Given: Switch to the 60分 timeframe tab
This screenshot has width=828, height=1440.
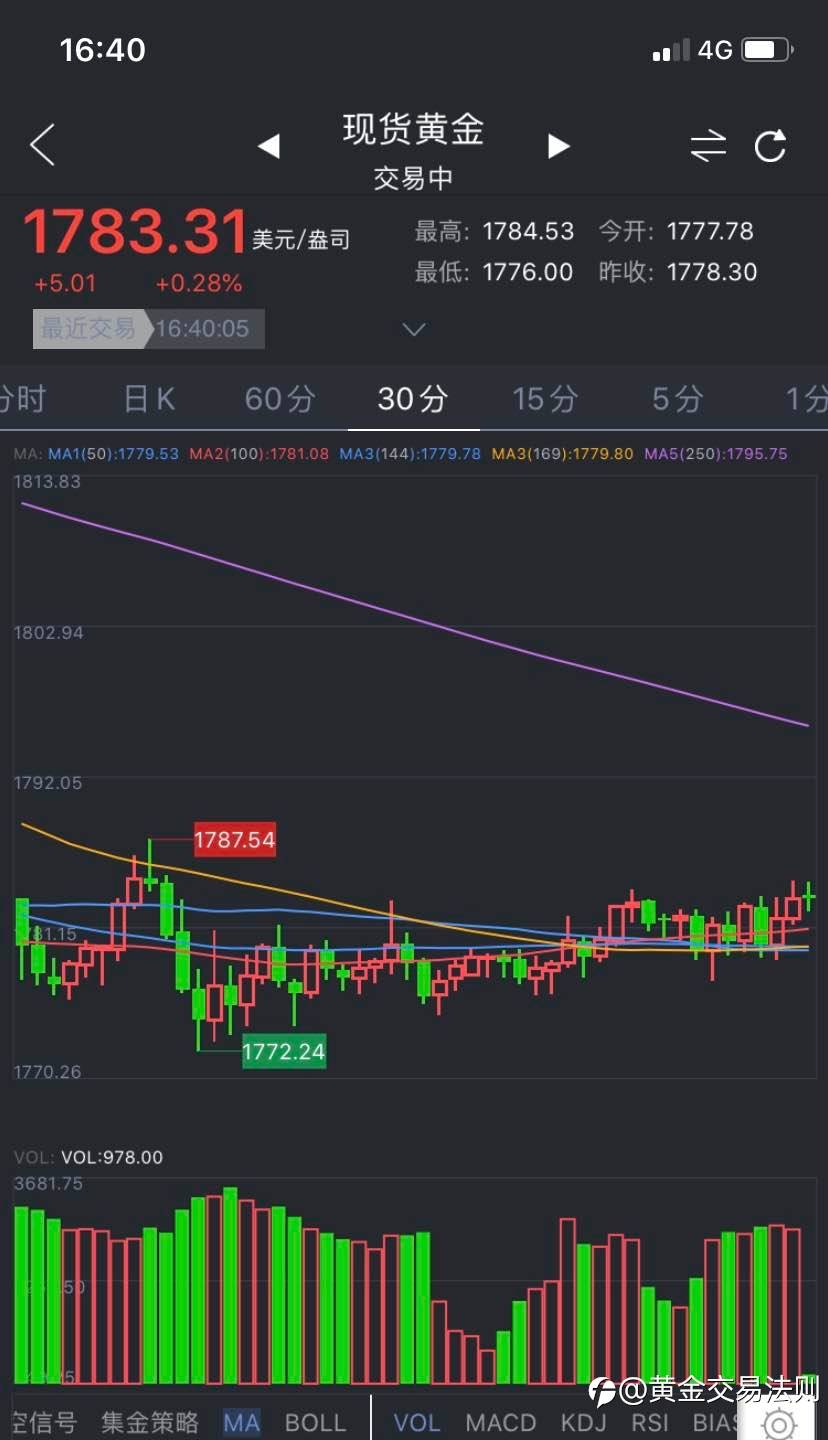Looking at the screenshot, I should (x=280, y=399).
